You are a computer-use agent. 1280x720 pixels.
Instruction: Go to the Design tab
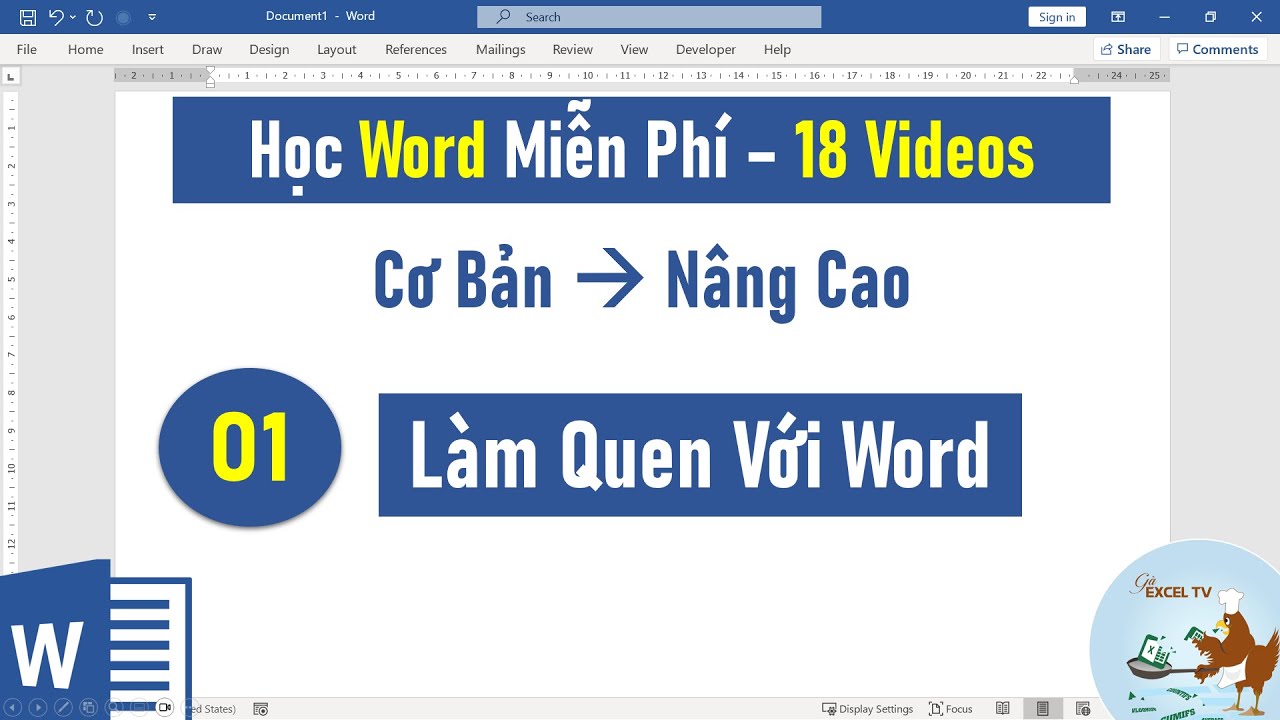pyautogui.click(x=269, y=49)
